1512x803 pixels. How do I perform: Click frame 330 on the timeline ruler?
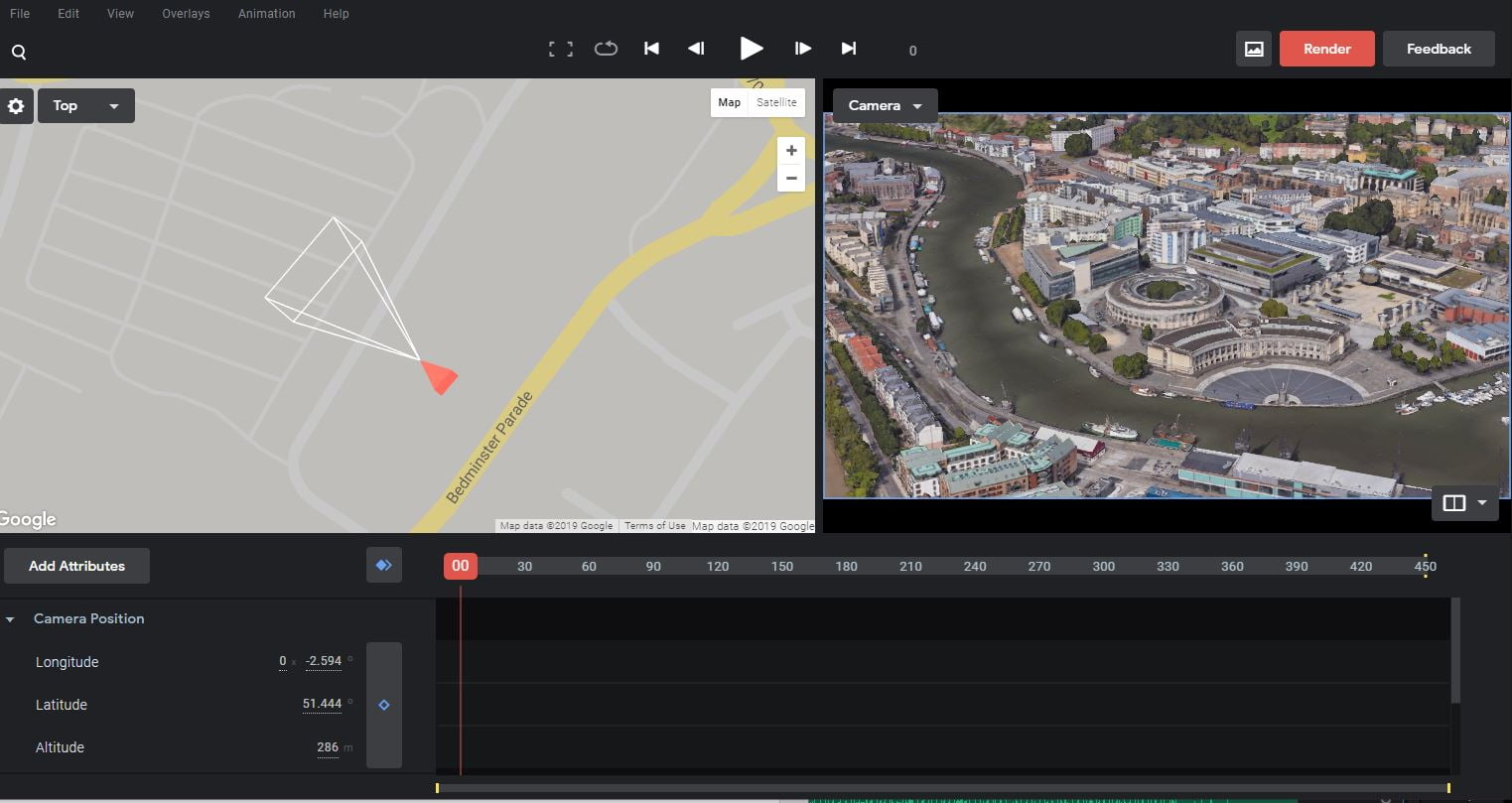click(x=1168, y=567)
